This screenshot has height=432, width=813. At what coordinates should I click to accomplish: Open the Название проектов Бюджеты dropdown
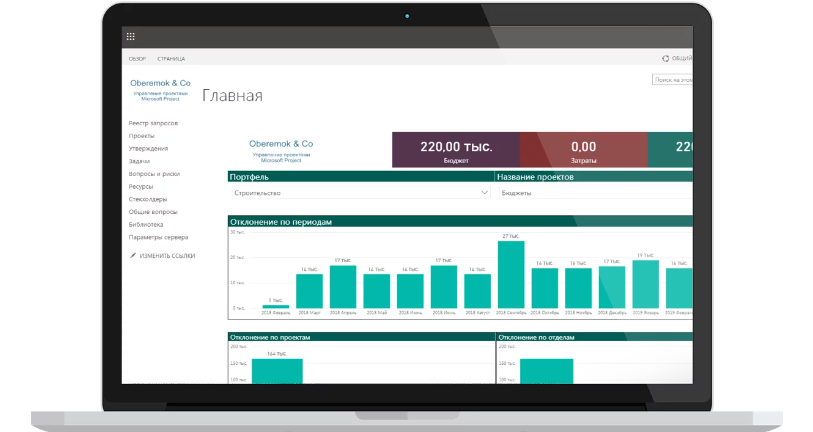pyautogui.click(x=596, y=193)
